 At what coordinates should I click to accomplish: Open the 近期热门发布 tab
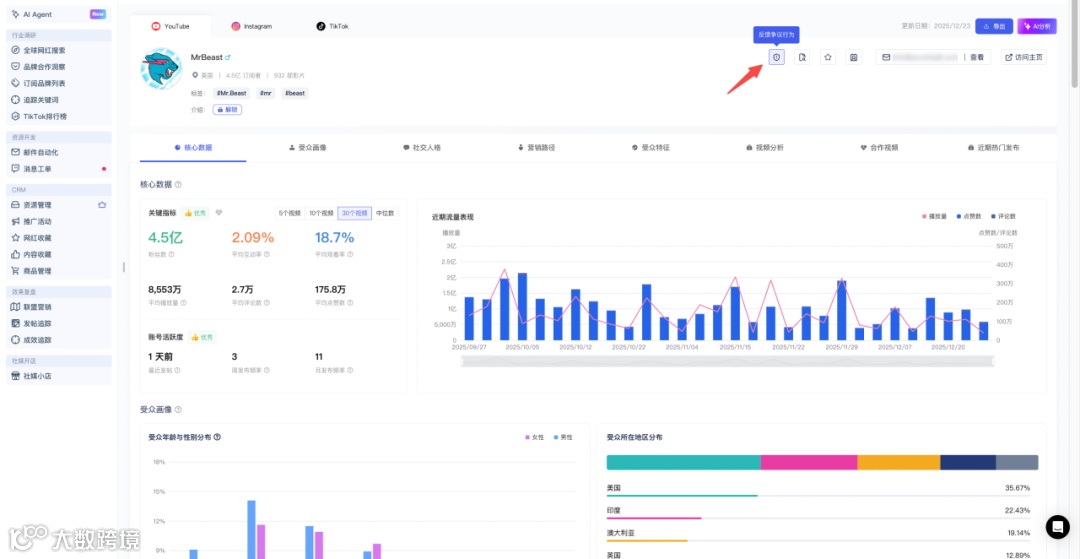coord(993,147)
